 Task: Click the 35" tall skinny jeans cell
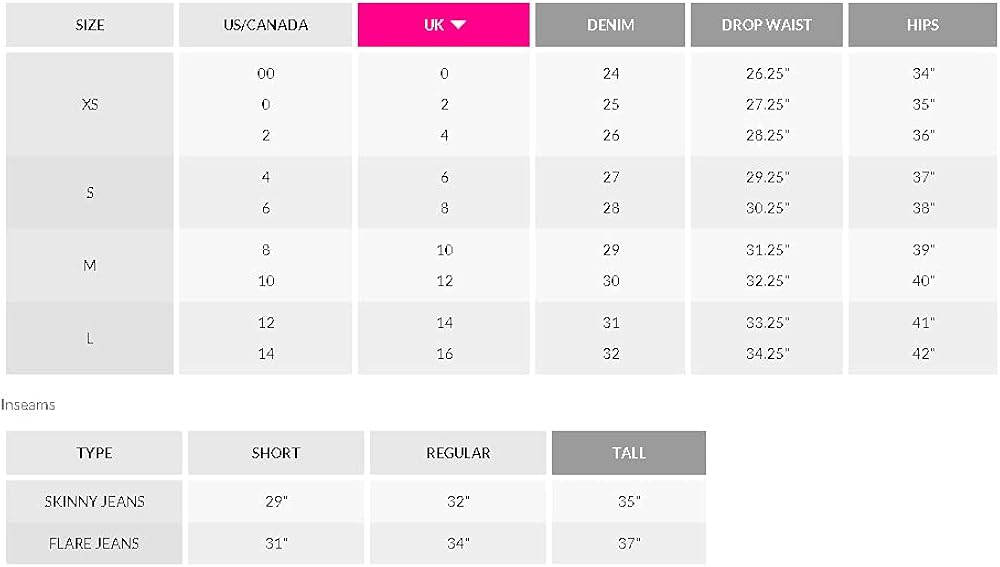point(629,501)
